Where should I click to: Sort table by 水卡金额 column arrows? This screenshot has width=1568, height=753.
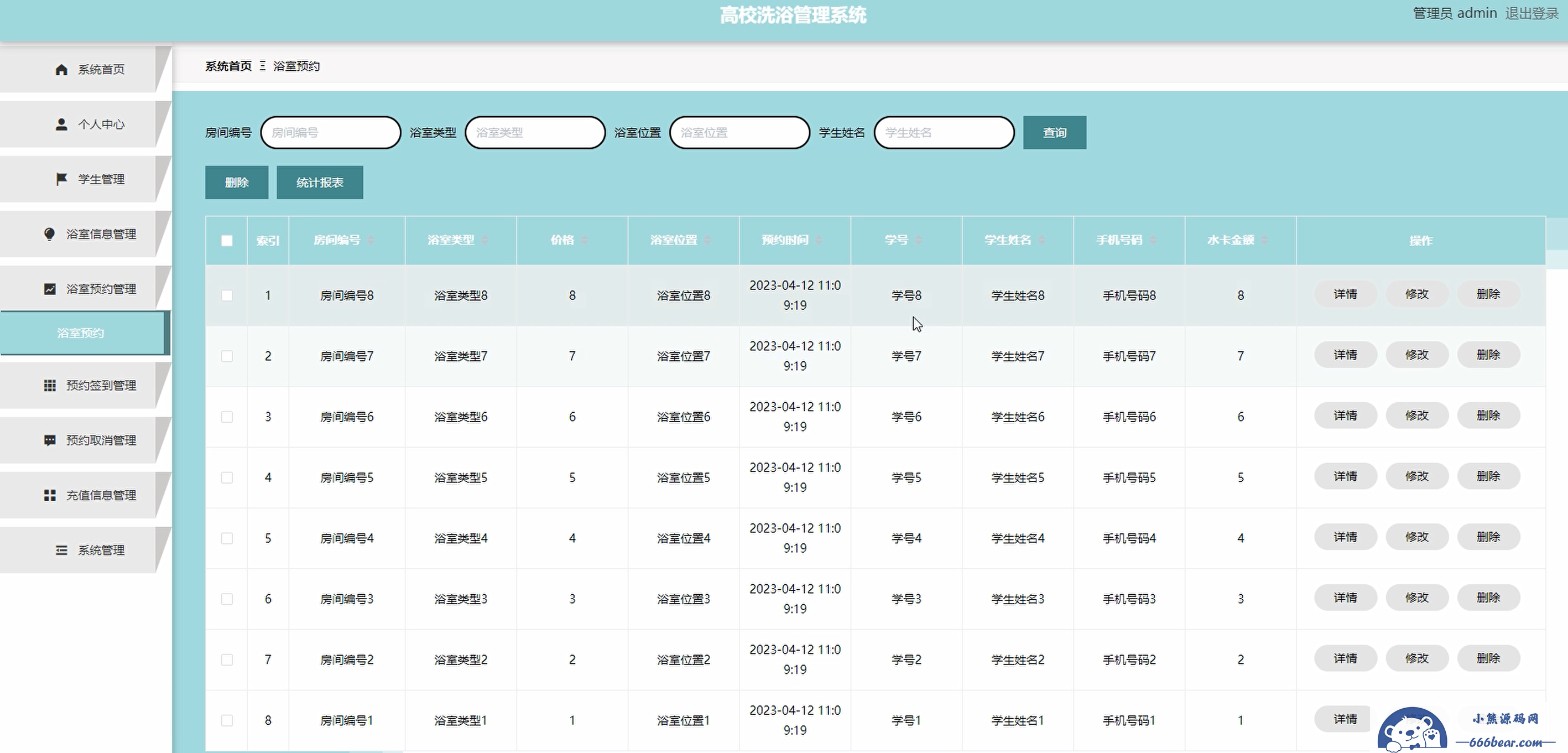tap(1264, 241)
